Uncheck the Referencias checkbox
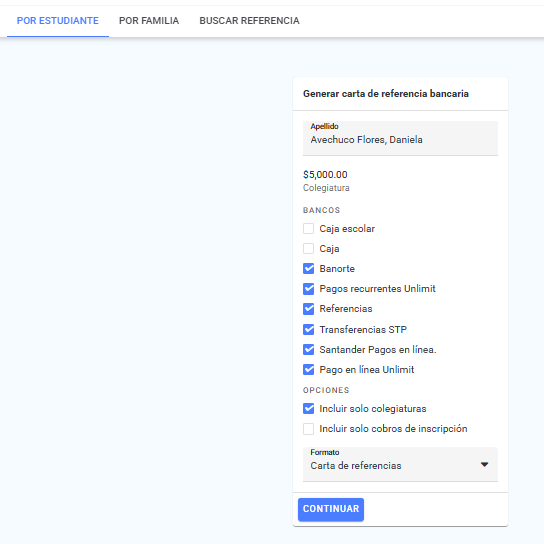The image size is (544, 544). 308,309
